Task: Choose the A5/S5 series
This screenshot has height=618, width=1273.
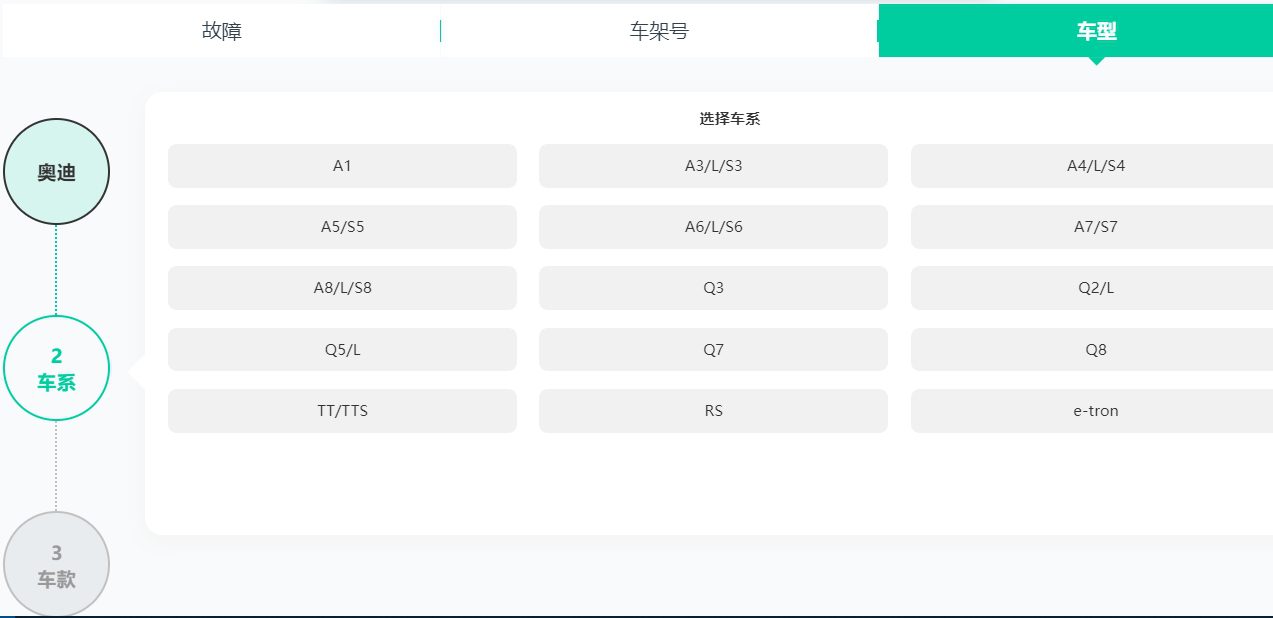Action: (x=342, y=227)
